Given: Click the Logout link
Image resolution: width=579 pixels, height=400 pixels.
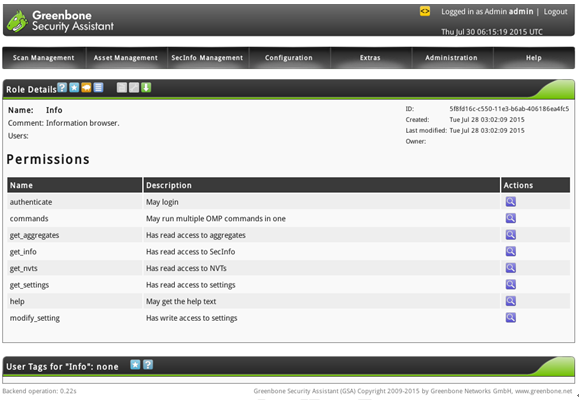Looking at the screenshot, I should pyautogui.click(x=555, y=12).
